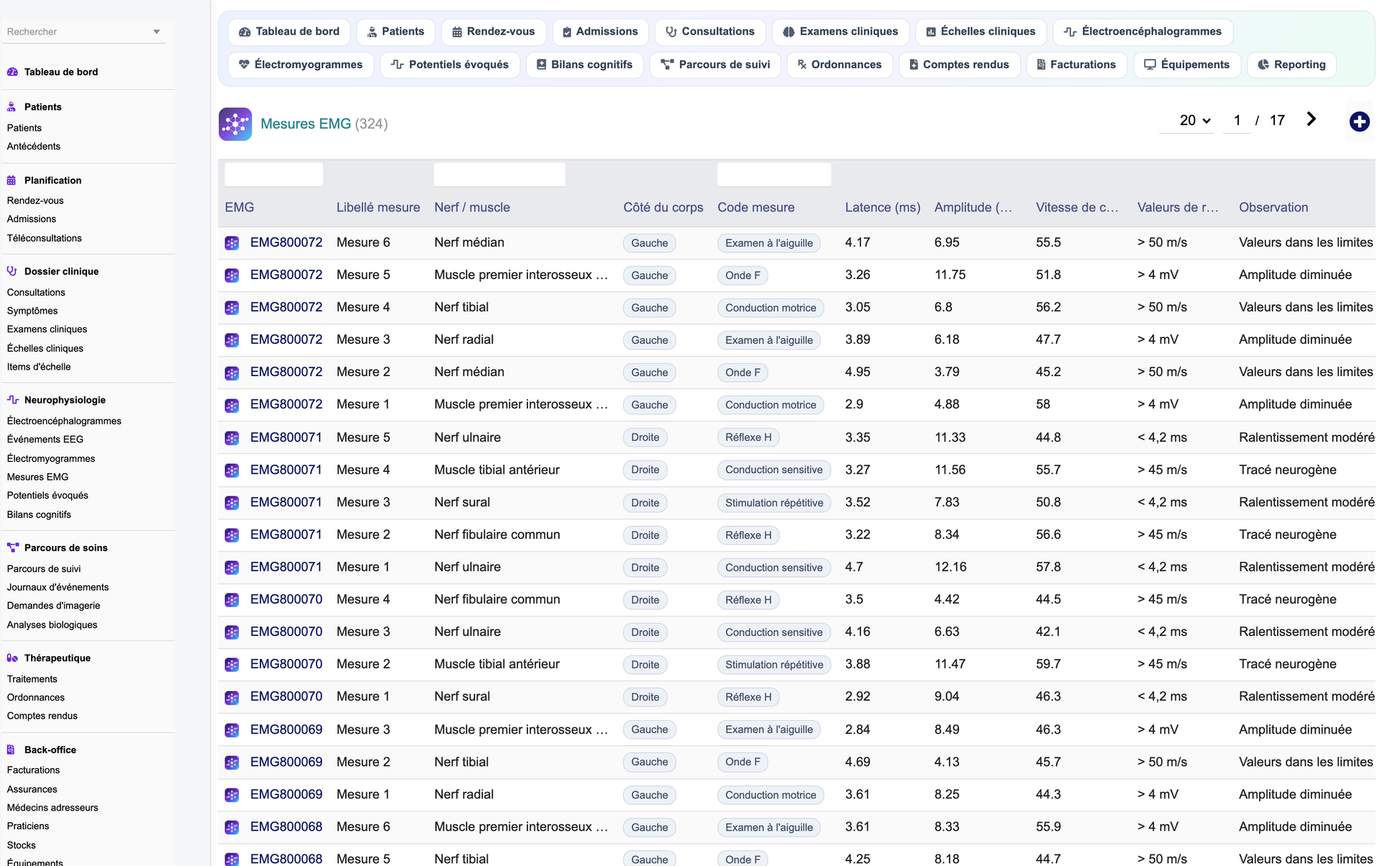This screenshot has height=866, width=1400.
Task: Click Nerf radial in EMG800069 Mesure 1 row
Action: point(463,794)
